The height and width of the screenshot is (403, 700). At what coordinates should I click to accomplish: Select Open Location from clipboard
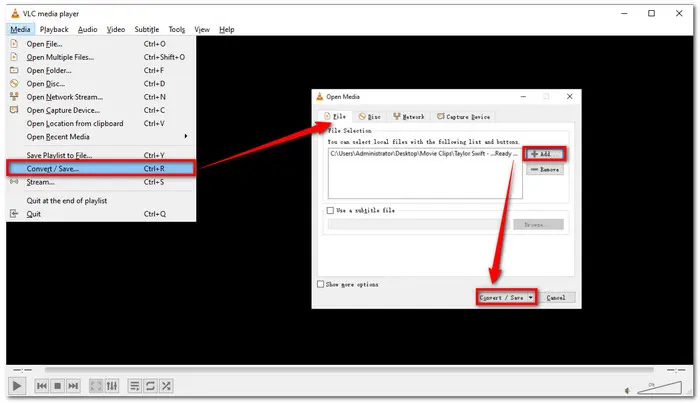pos(101,124)
